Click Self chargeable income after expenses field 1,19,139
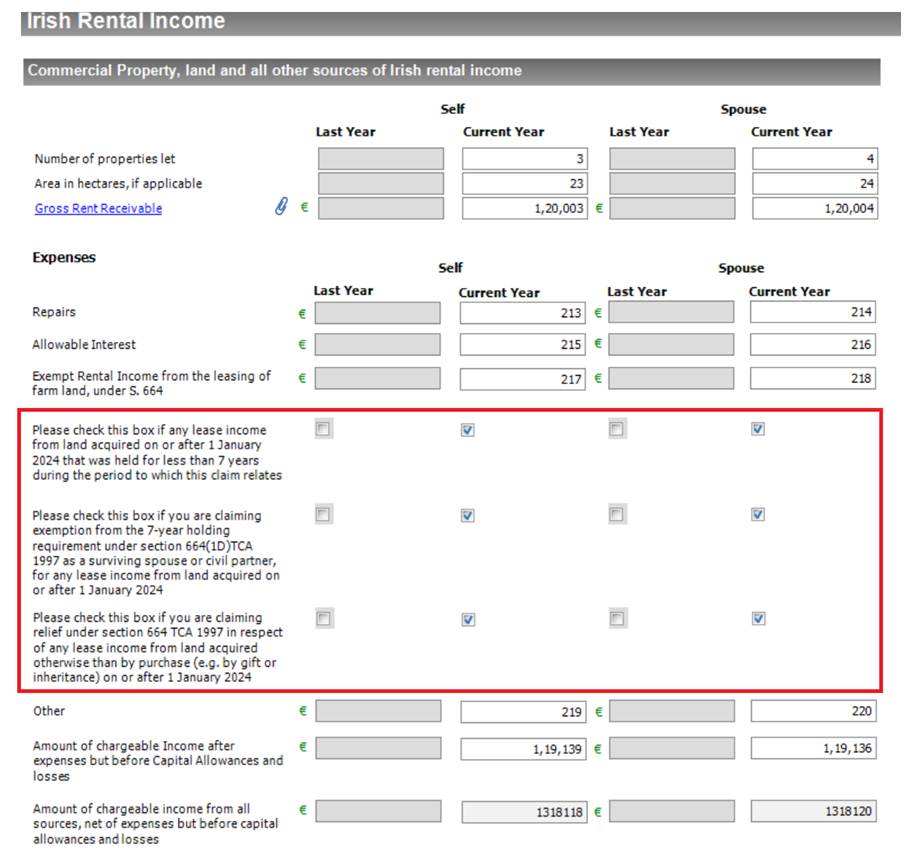Screen dimensions: 907x864 click(523, 749)
